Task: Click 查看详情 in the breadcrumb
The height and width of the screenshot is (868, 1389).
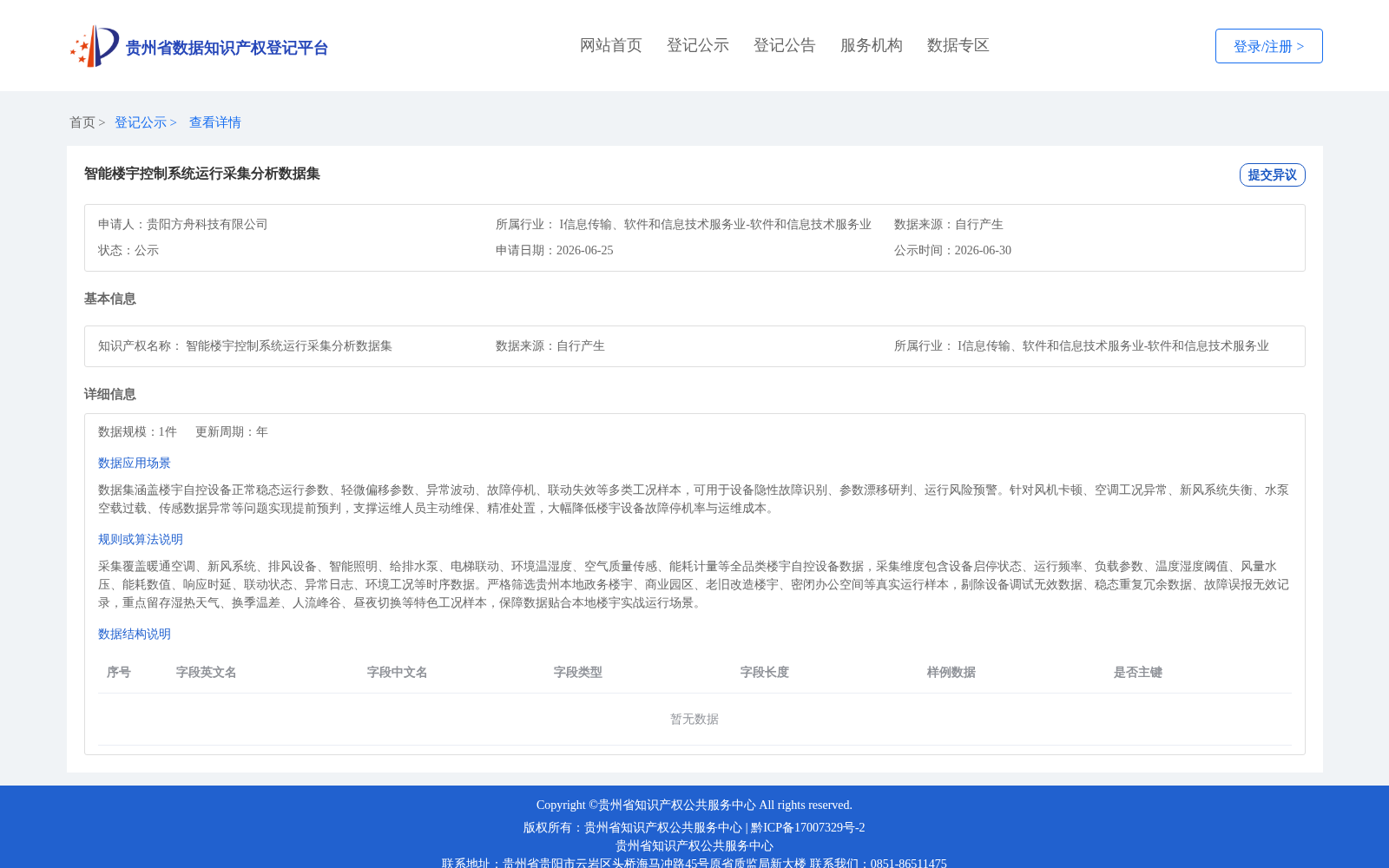Action: point(215,122)
